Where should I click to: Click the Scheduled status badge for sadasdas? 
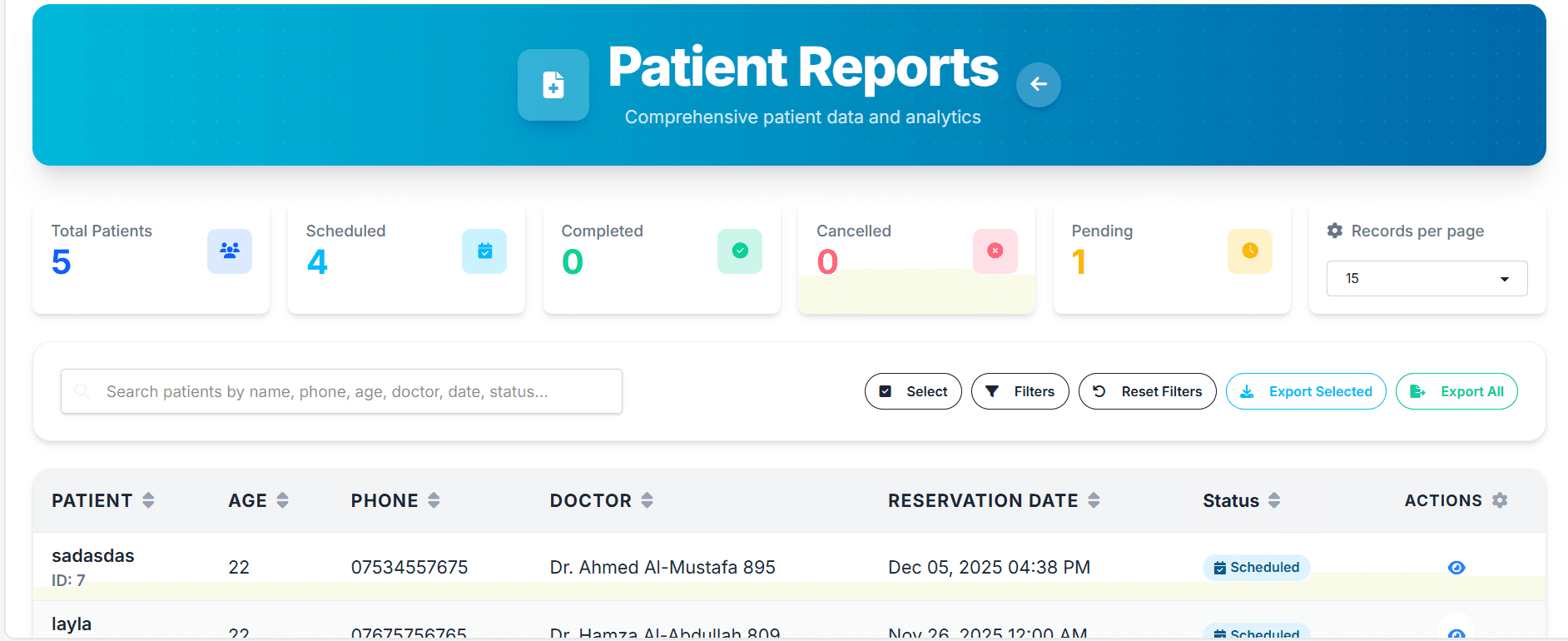pyautogui.click(x=1256, y=568)
